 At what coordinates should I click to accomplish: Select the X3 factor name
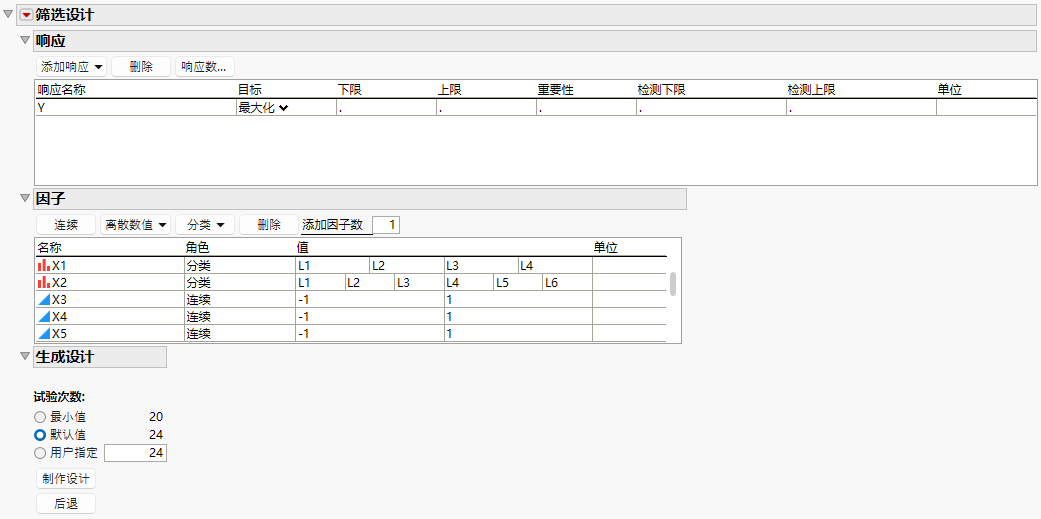pyautogui.click(x=60, y=300)
